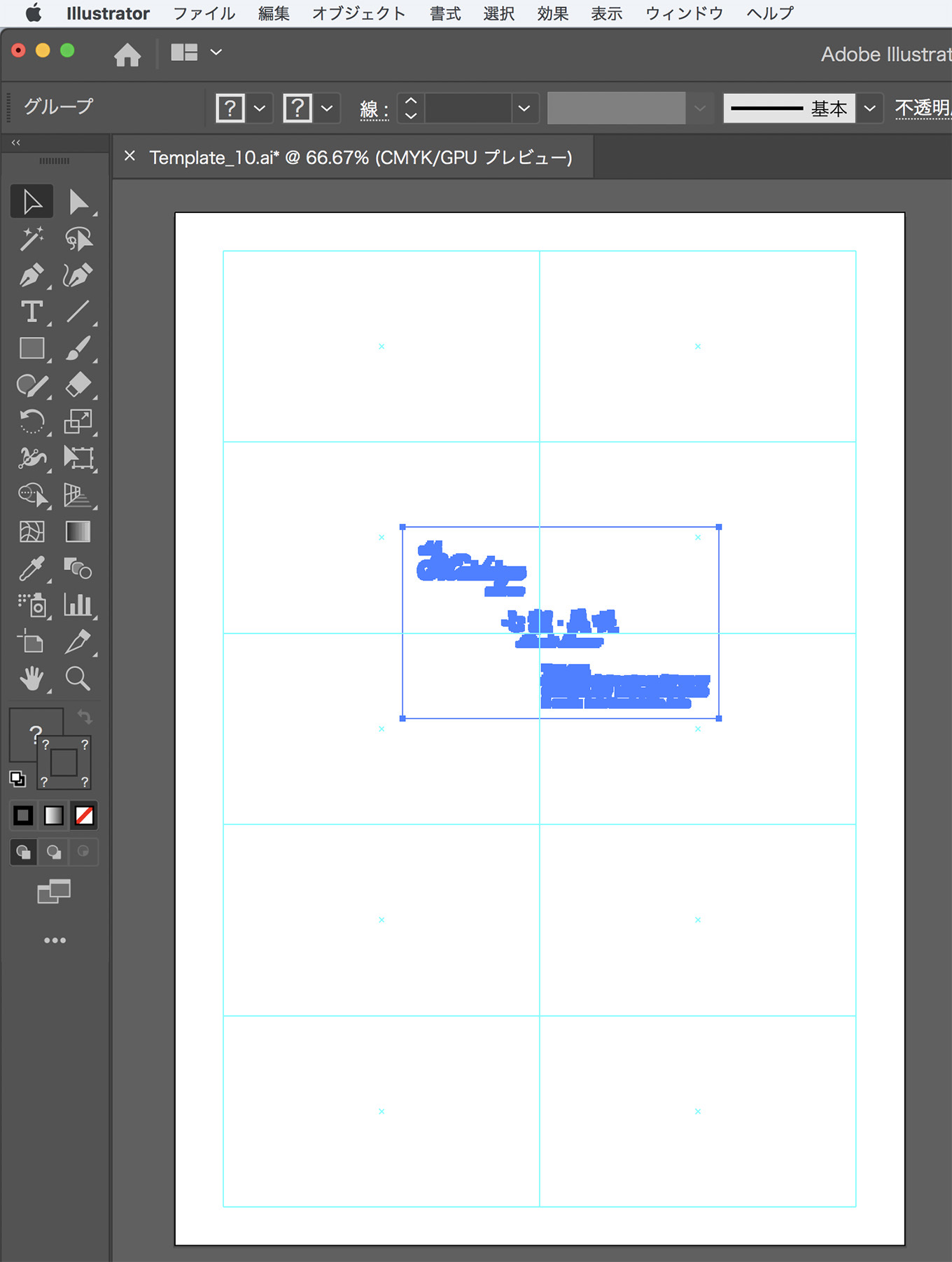Select the Rotate tool
Screen dimensions: 952x1262
[31, 422]
